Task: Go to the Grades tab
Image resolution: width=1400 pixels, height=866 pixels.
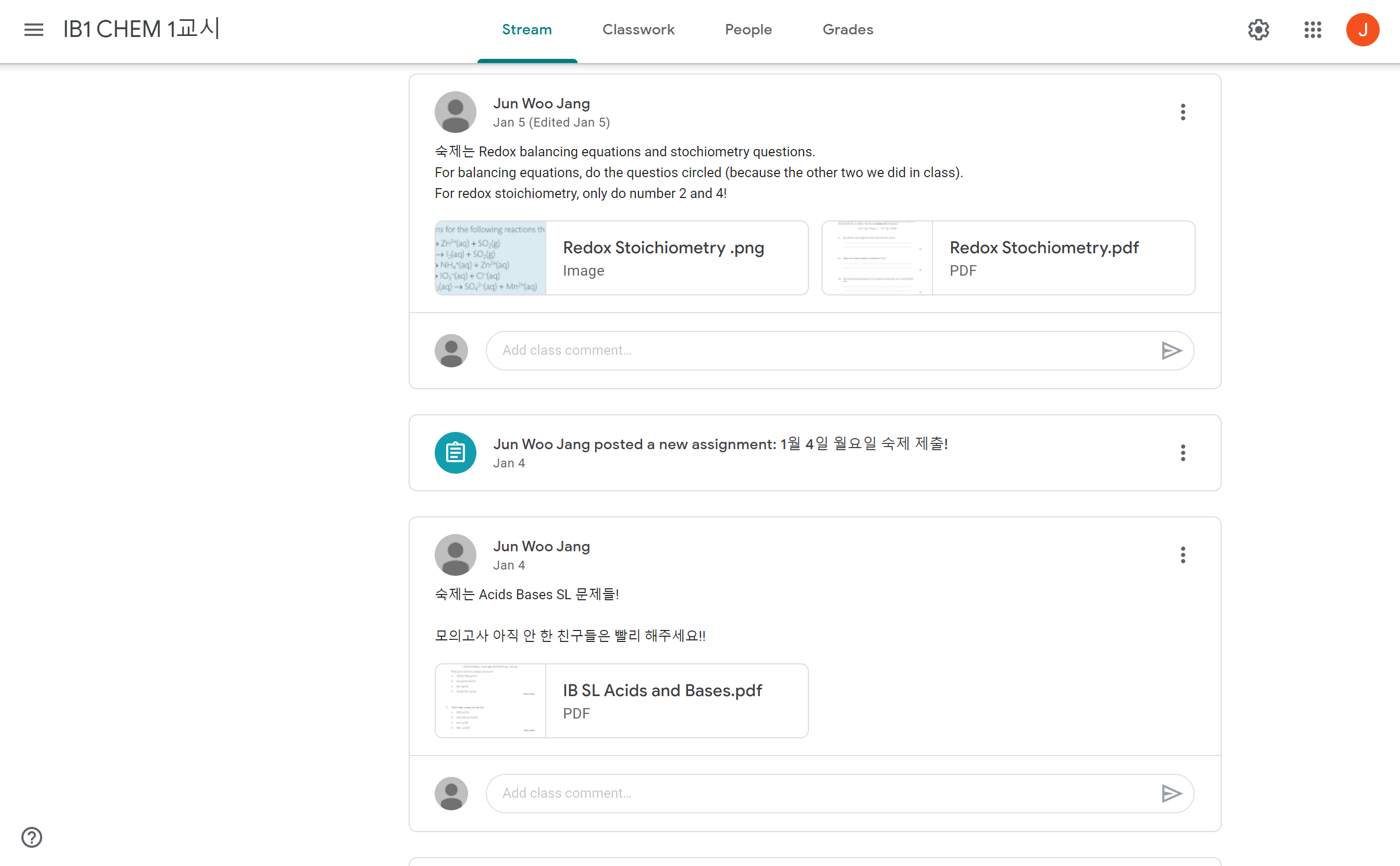Action: (847, 30)
